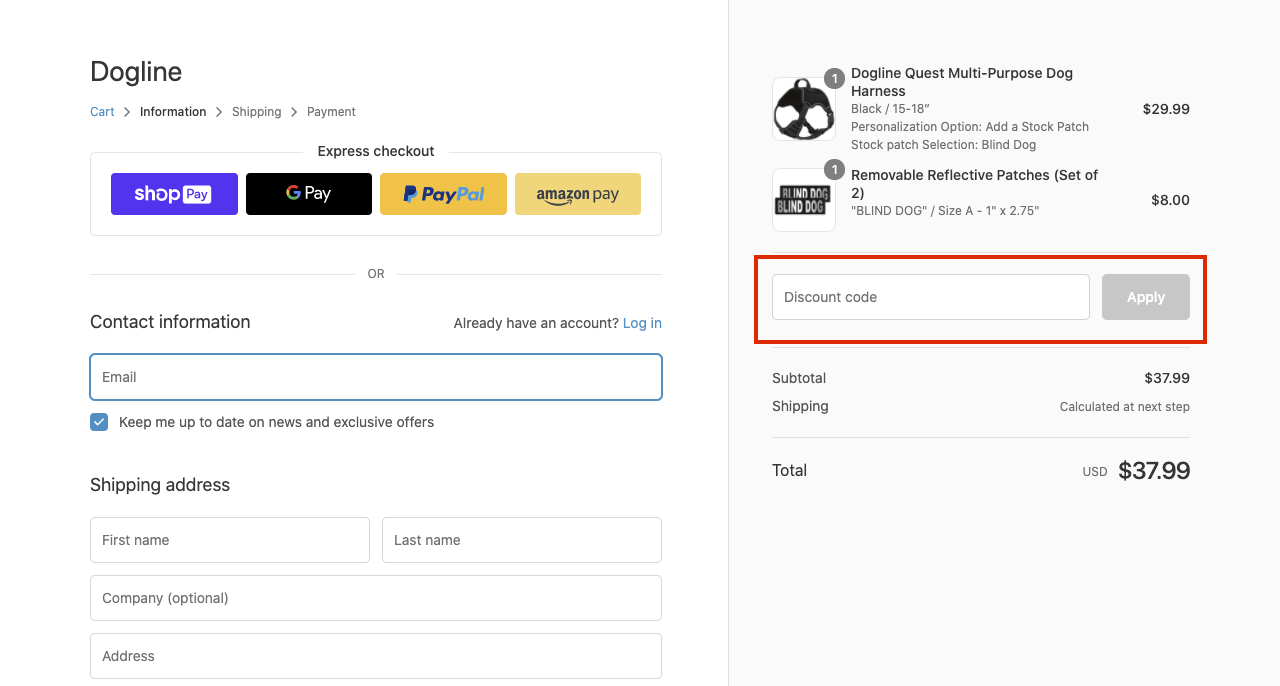Click Personalization Option: Add a Stock Patch
The height and width of the screenshot is (686, 1280).
970,127
